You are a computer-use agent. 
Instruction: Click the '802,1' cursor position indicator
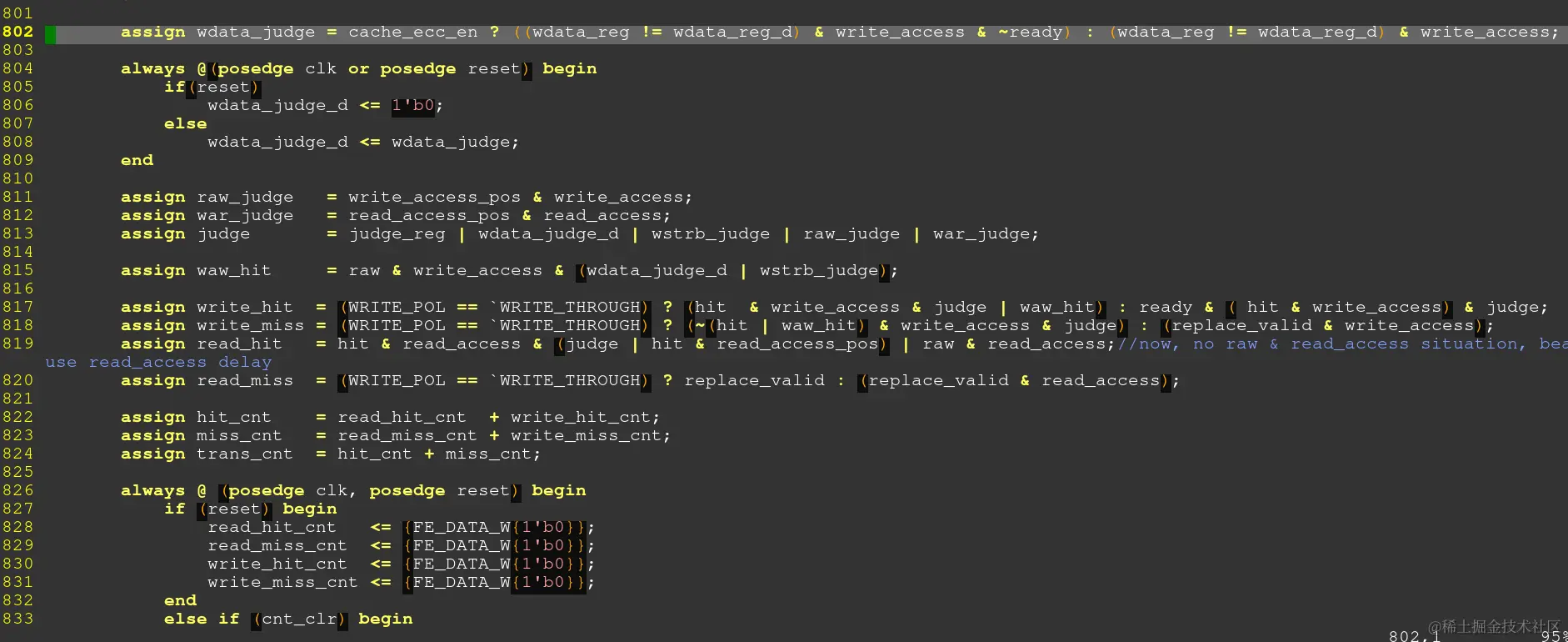point(1416,635)
